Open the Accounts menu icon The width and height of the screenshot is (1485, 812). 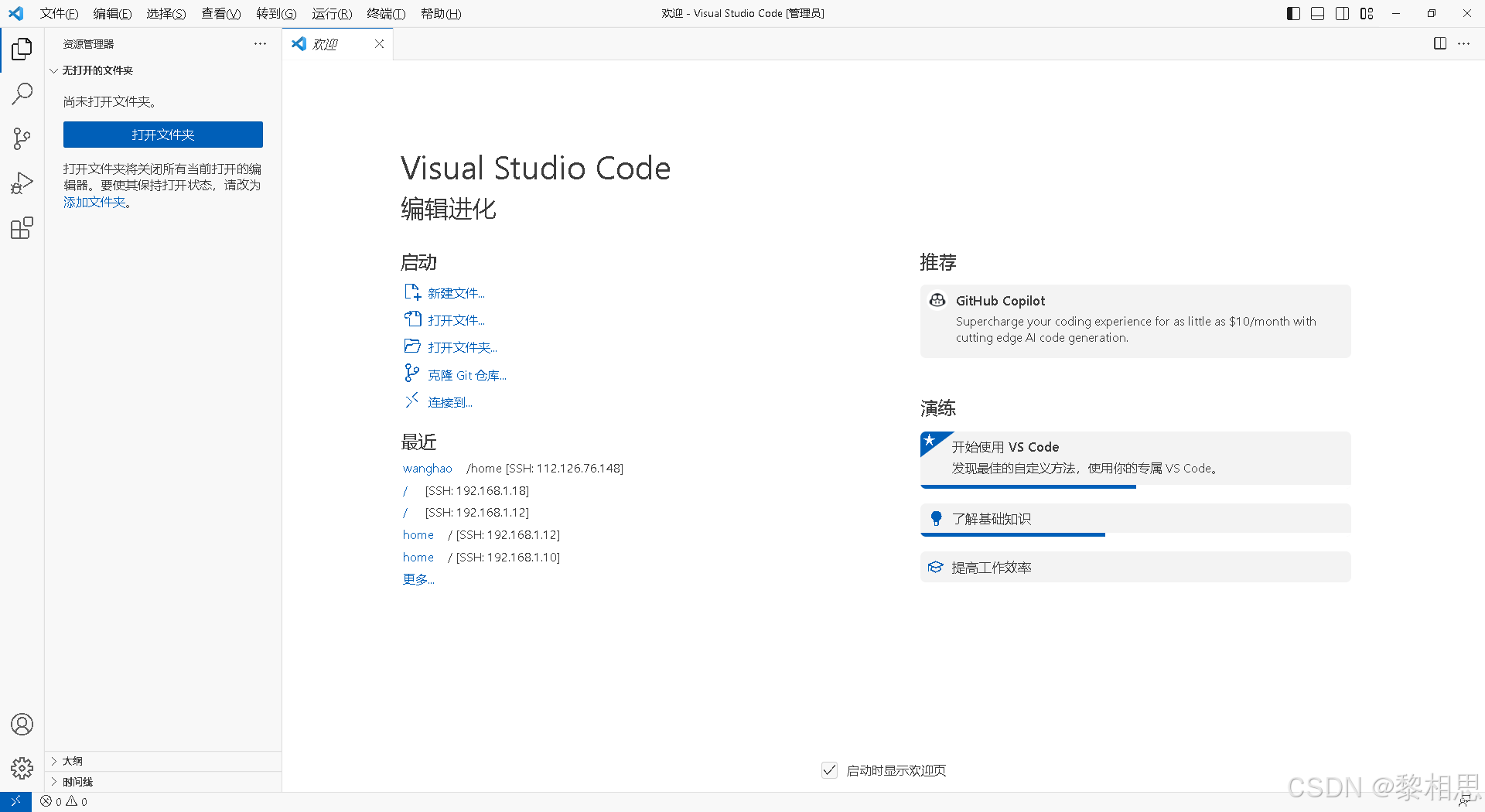(x=22, y=725)
